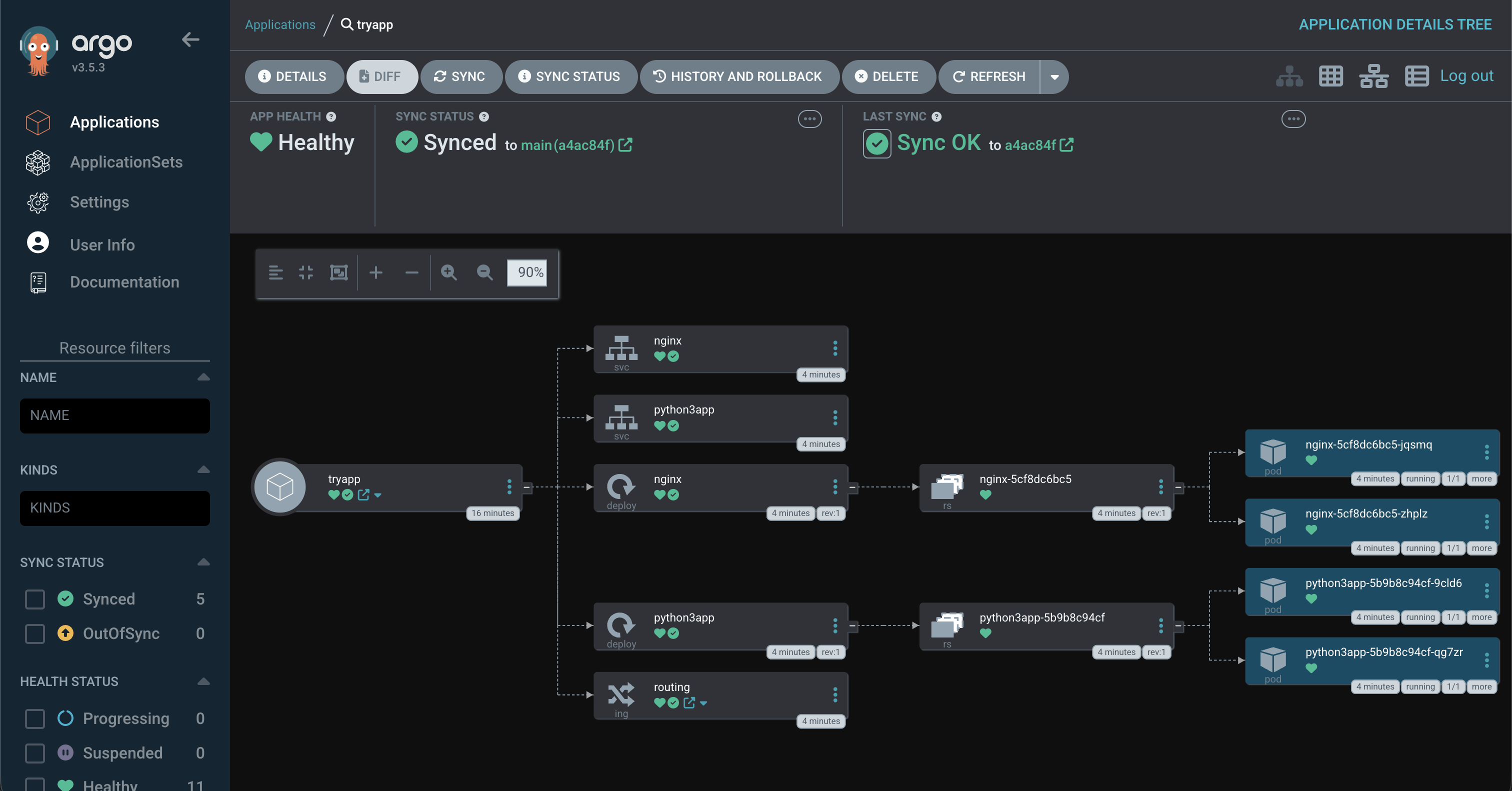Screen dimensions: 1512x791
Task: Open User Info in sidebar
Action: coord(102,244)
